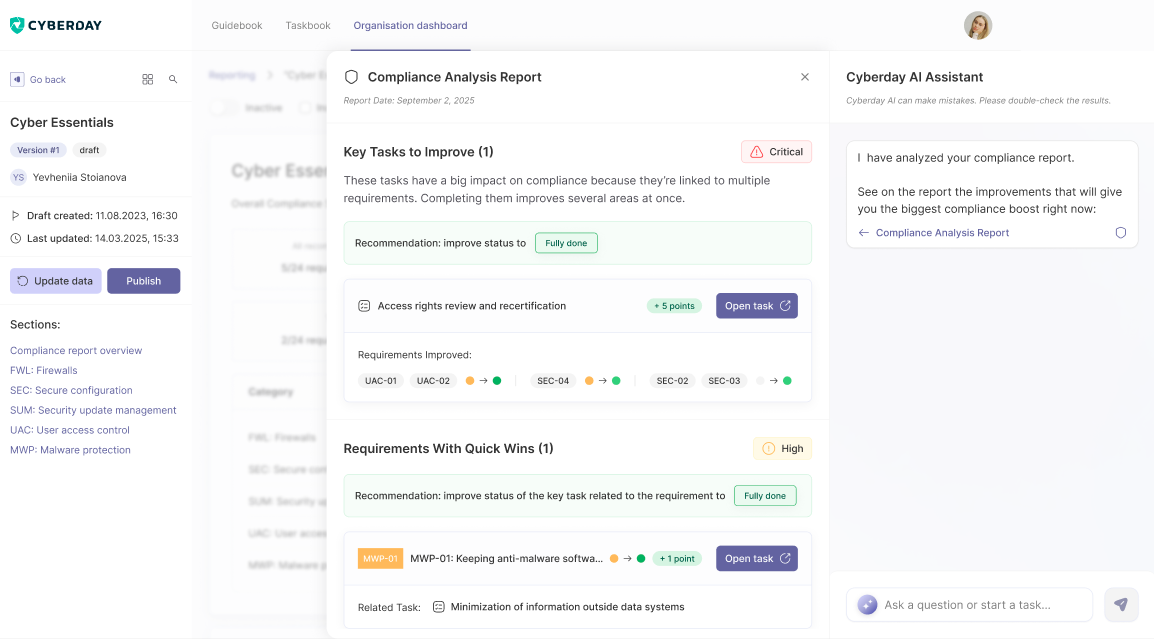
Task: Click the orange MWP-01 tag
Action: [x=380, y=559]
